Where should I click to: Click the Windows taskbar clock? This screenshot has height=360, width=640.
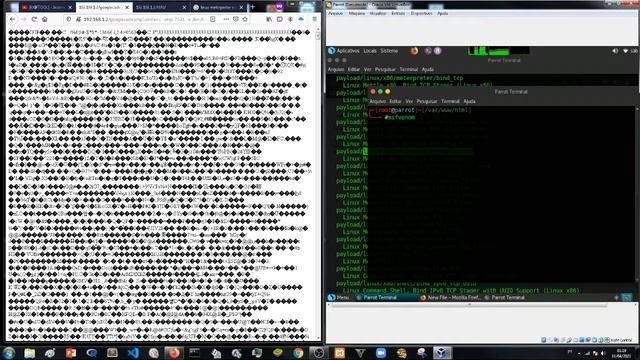[621, 353]
